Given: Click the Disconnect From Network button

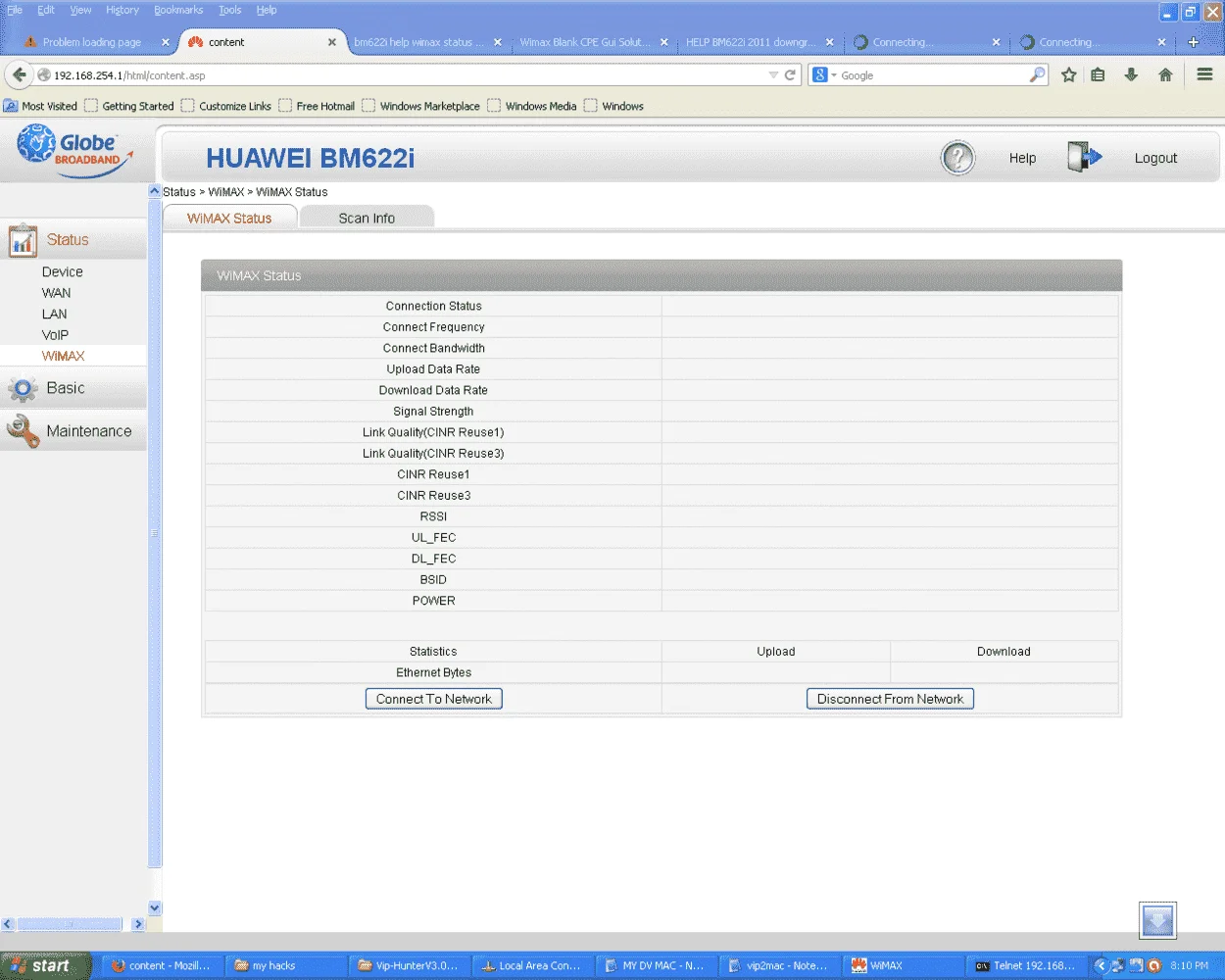Looking at the screenshot, I should point(890,699).
